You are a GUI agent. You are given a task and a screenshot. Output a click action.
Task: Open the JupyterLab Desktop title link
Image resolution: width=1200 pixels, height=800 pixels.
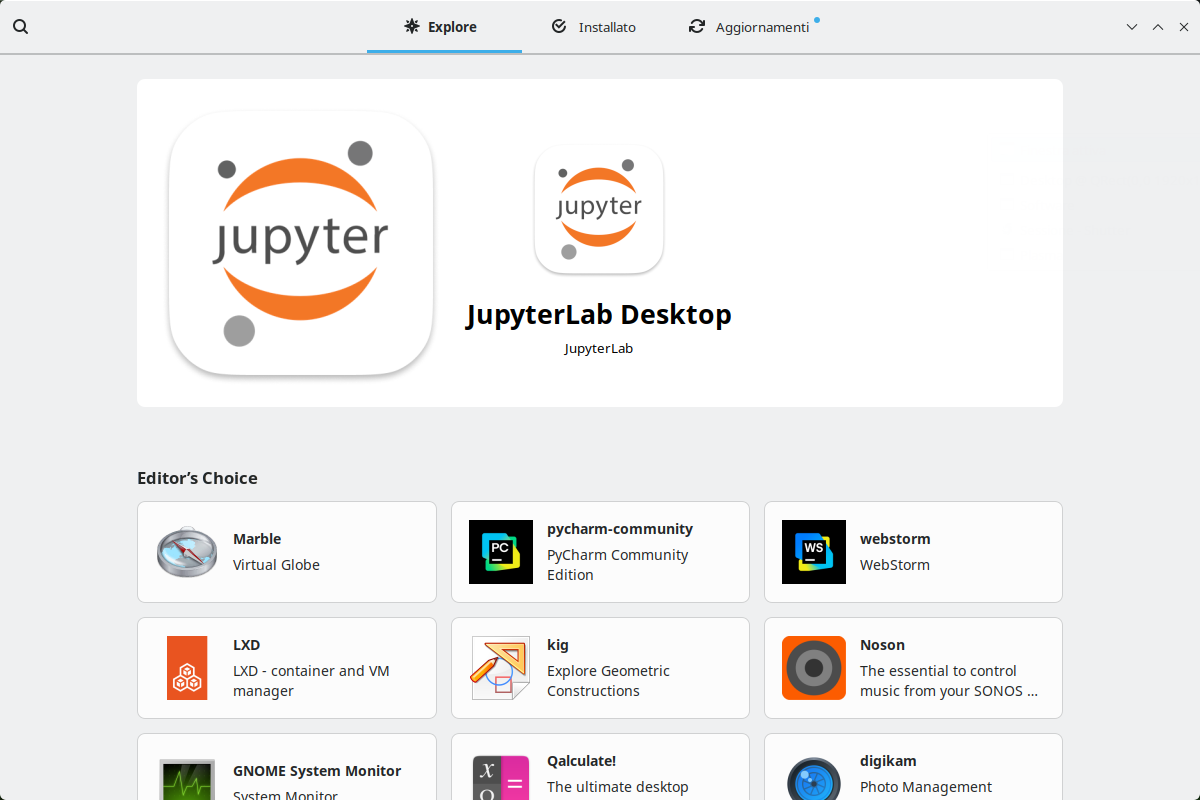(x=599, y=314)
